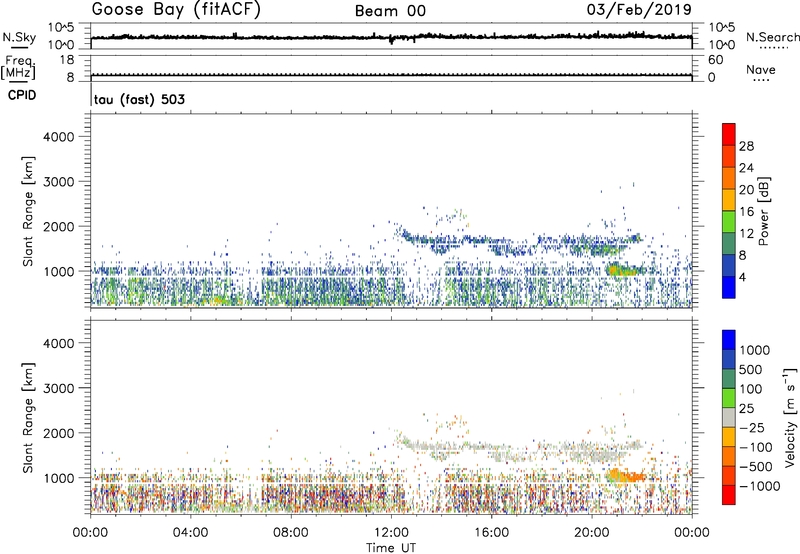Click Slant Range label of the velocity panel
The image size is (800, 554).
pos(28,417)
